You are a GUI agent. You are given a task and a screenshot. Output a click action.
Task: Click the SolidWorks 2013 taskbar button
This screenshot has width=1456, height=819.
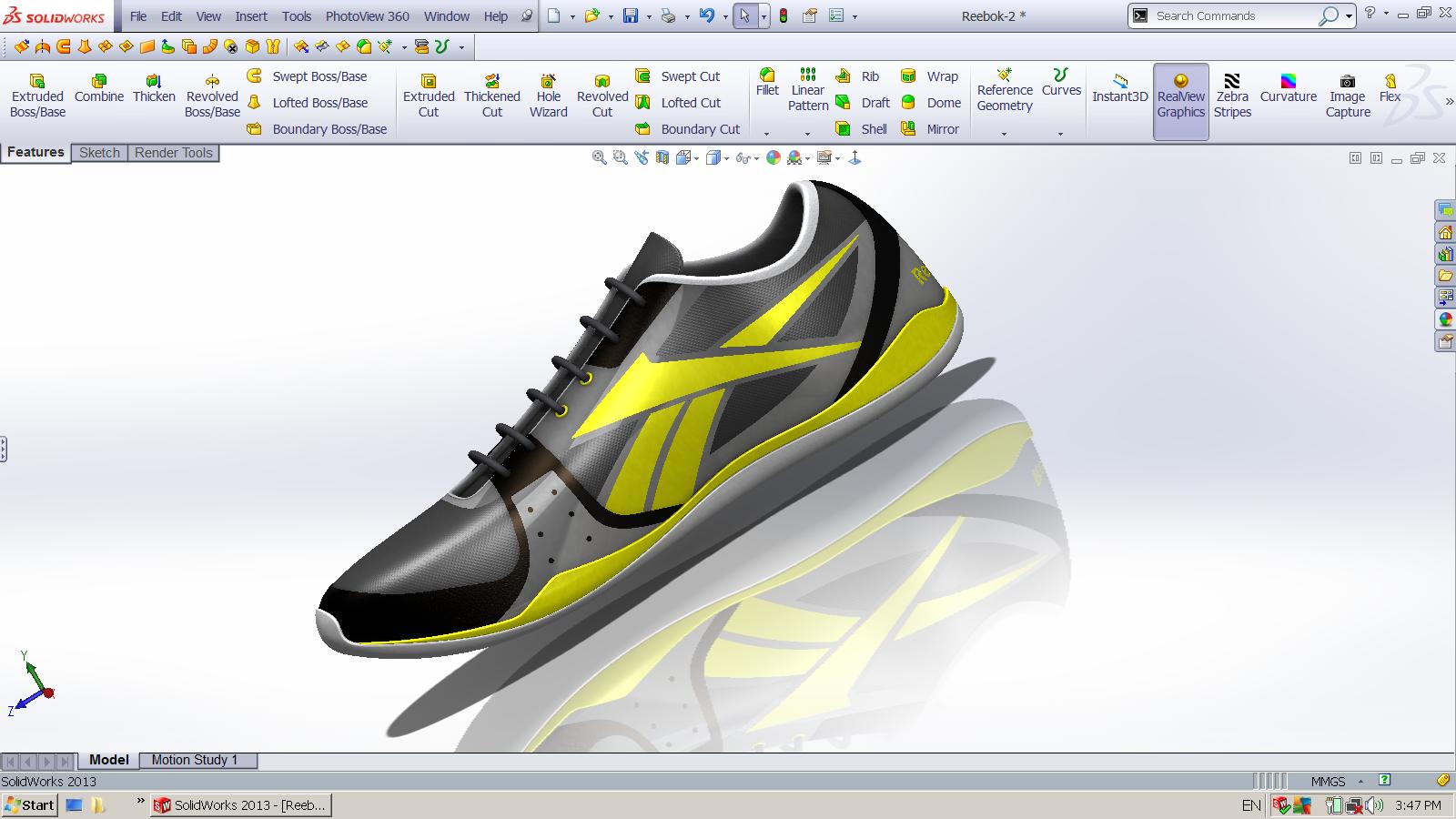pyautogui.click(x=241, y=805)
